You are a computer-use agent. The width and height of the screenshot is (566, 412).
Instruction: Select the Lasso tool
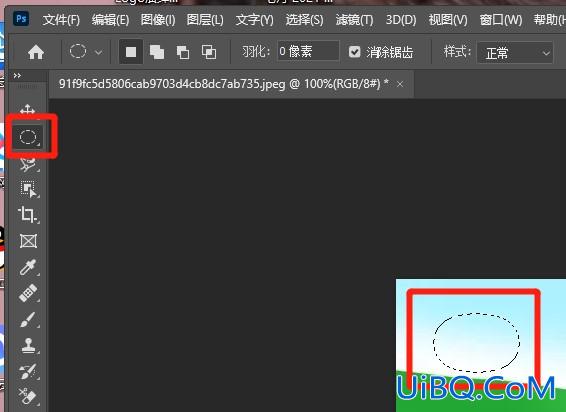28,164
